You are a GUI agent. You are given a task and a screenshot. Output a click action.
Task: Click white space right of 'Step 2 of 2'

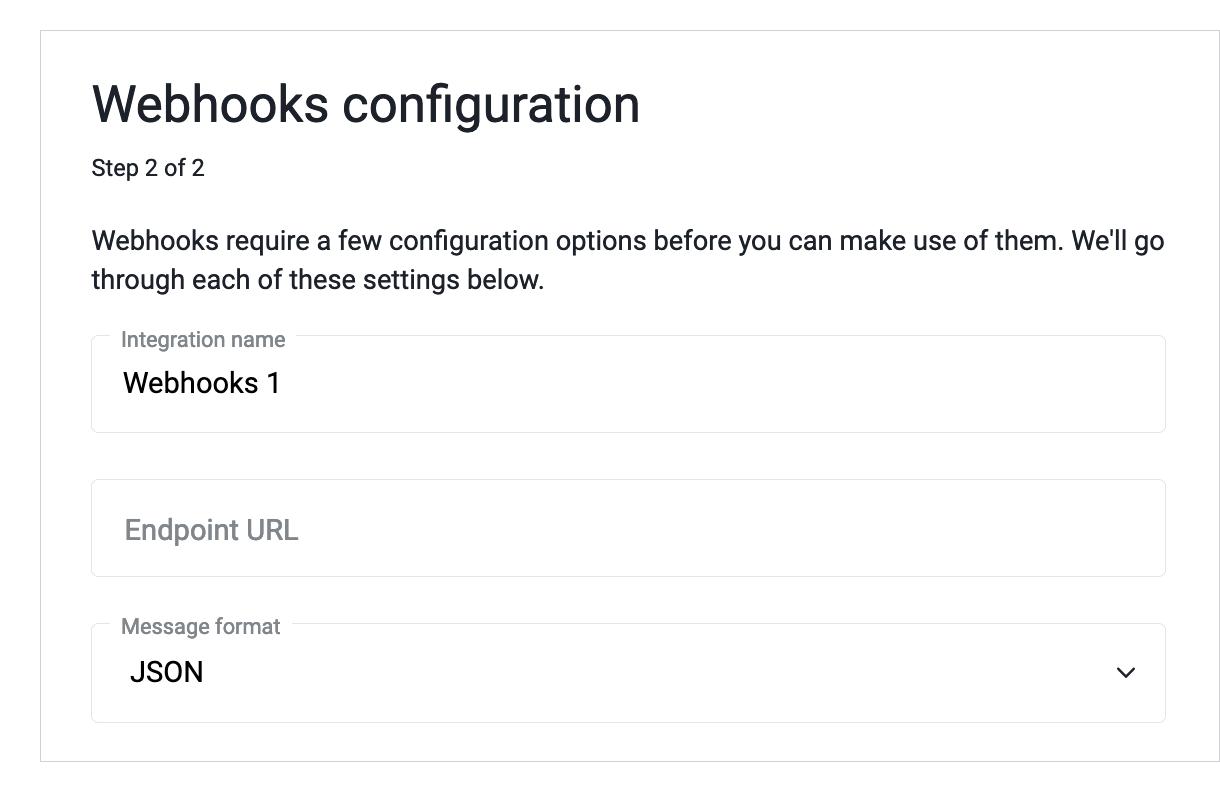click(600, 168)
